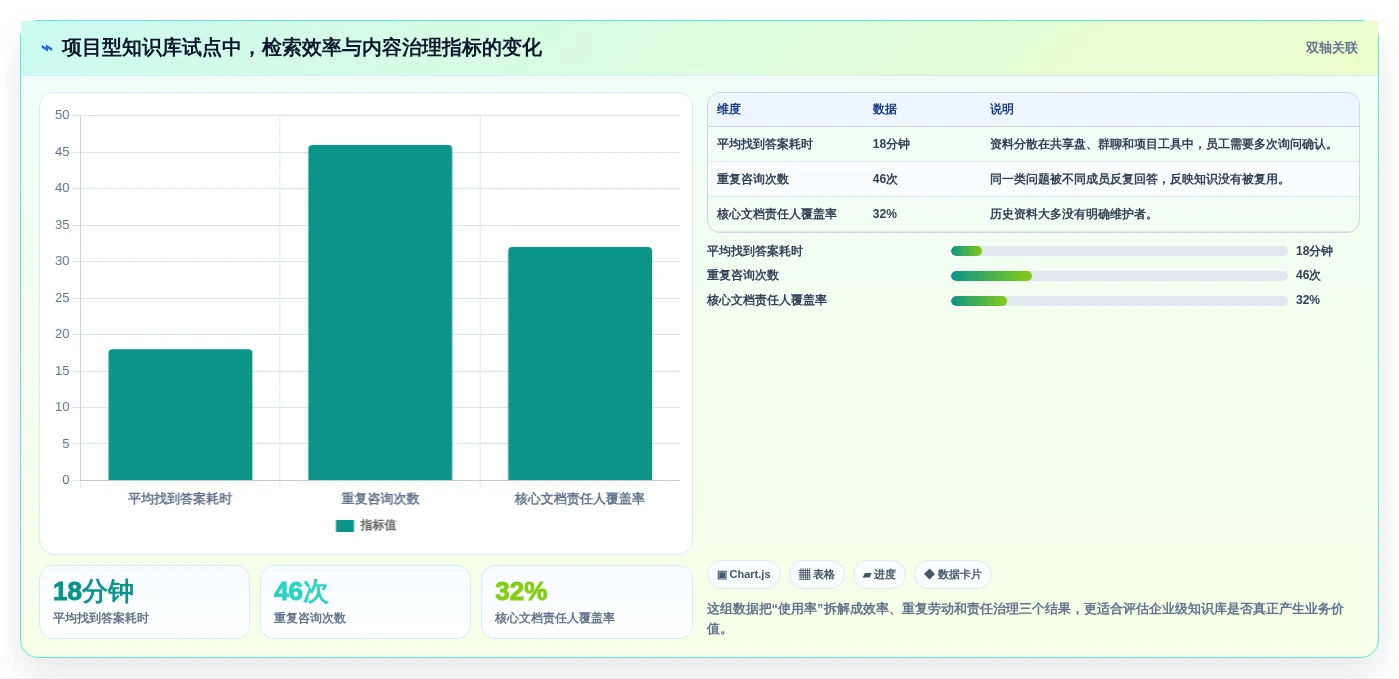Click the page title 项目型知识库试点中
This screenshot has width=1399, height=679.
pyautogui.click(x=302, y=48)
